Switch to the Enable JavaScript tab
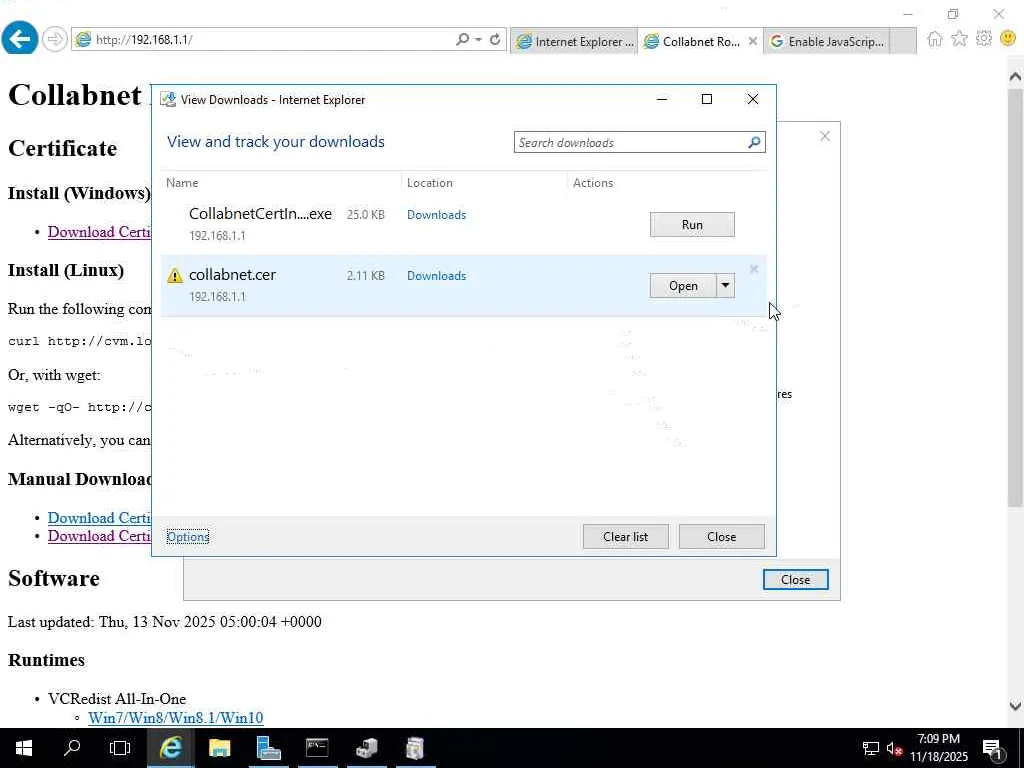1024x768 pixels. click(x=827, y=41)
